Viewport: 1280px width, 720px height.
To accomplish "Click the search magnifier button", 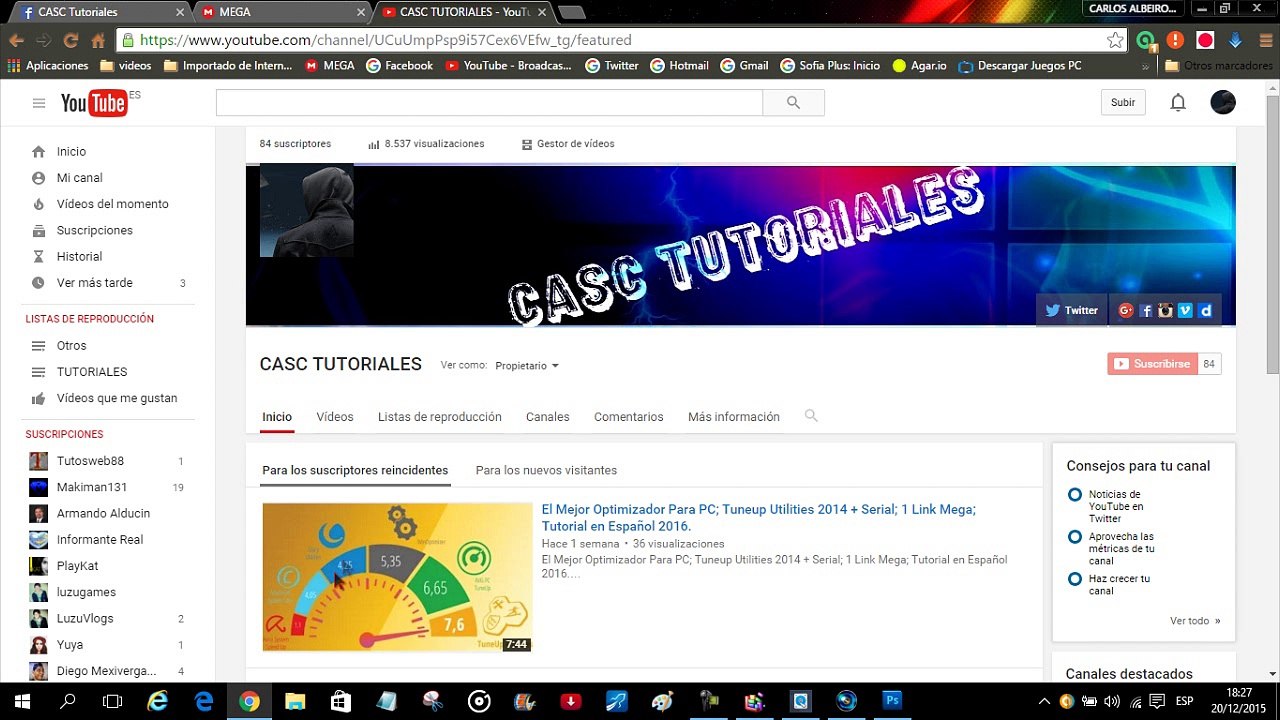I will pos(793,102).
